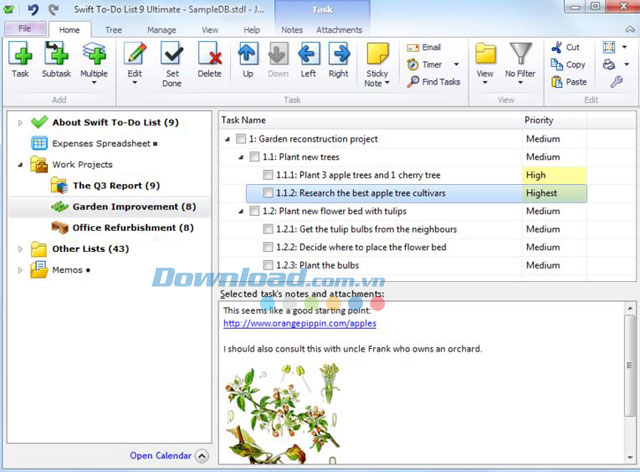Start the Timer

[424, 65]
